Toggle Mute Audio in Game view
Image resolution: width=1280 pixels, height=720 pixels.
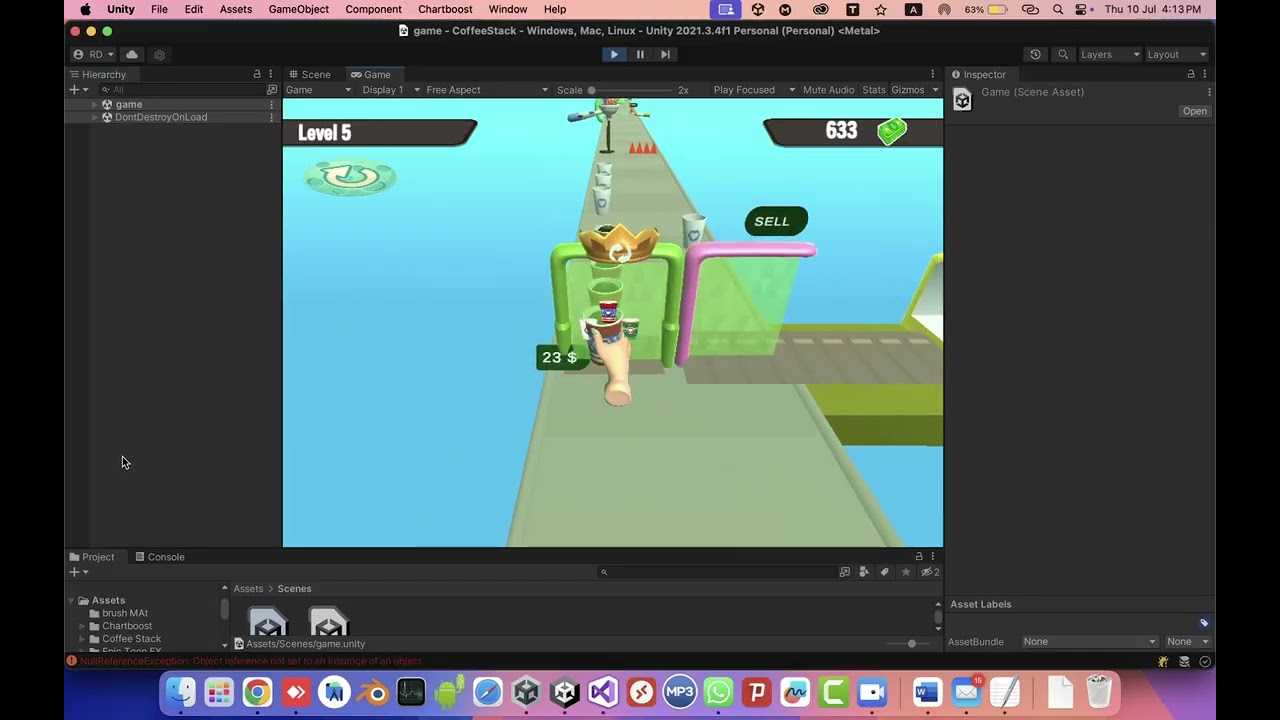(828, 90)
